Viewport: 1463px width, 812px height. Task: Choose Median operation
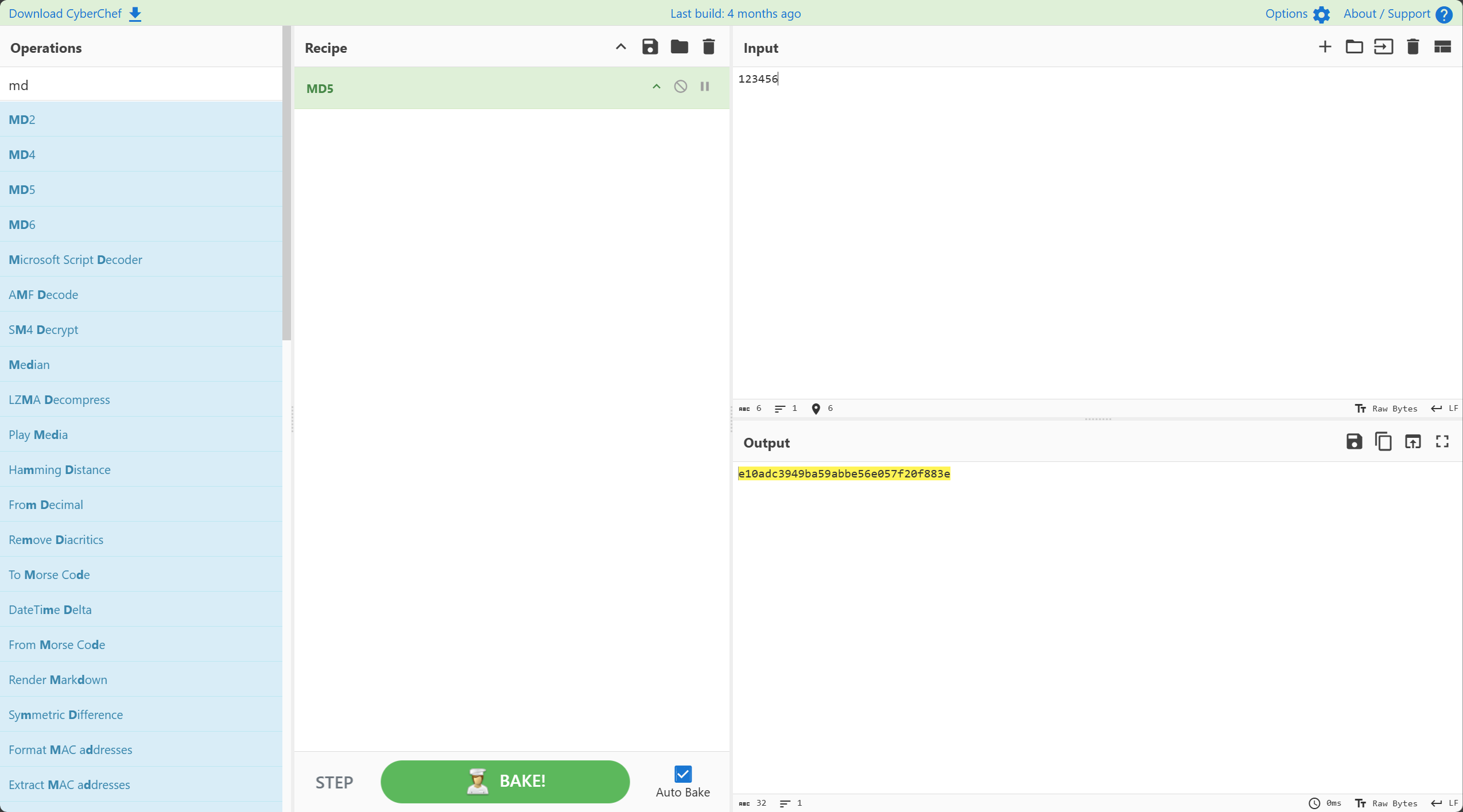141,364
